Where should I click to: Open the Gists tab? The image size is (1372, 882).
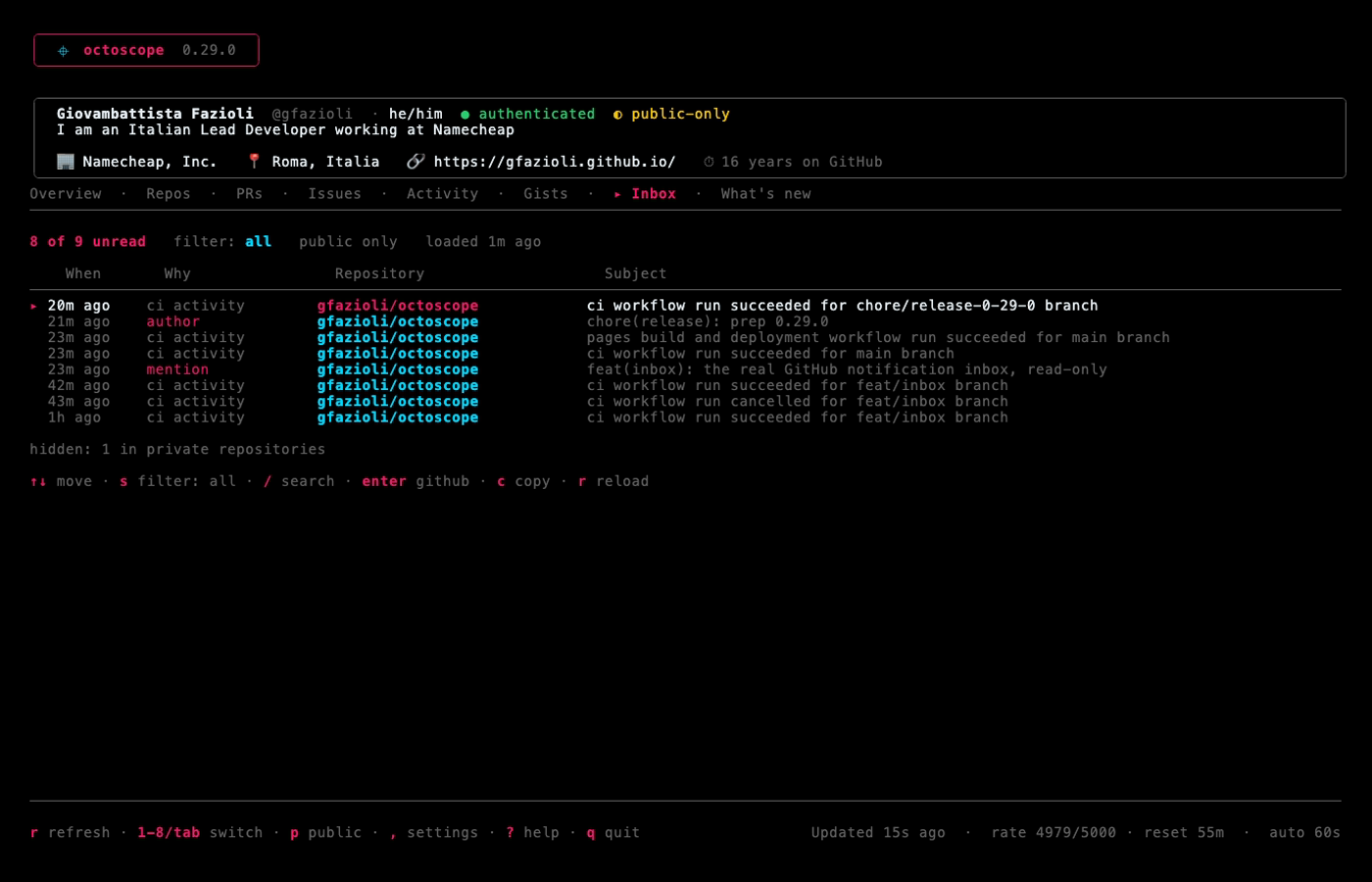[546, 194]
